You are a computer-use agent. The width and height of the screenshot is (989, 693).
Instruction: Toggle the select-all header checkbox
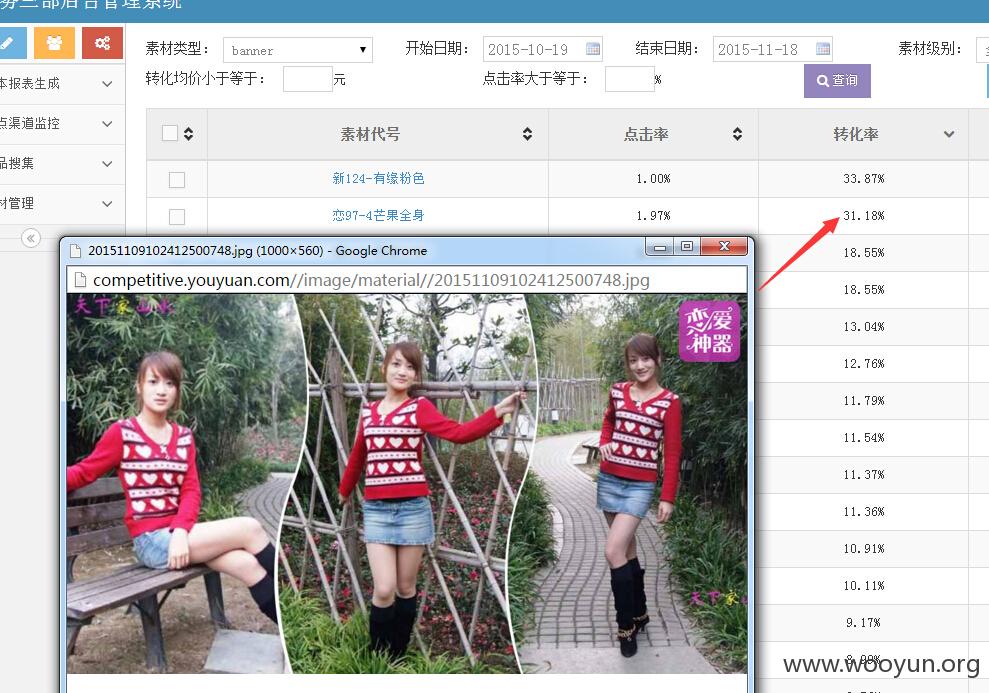click(170, 133)
